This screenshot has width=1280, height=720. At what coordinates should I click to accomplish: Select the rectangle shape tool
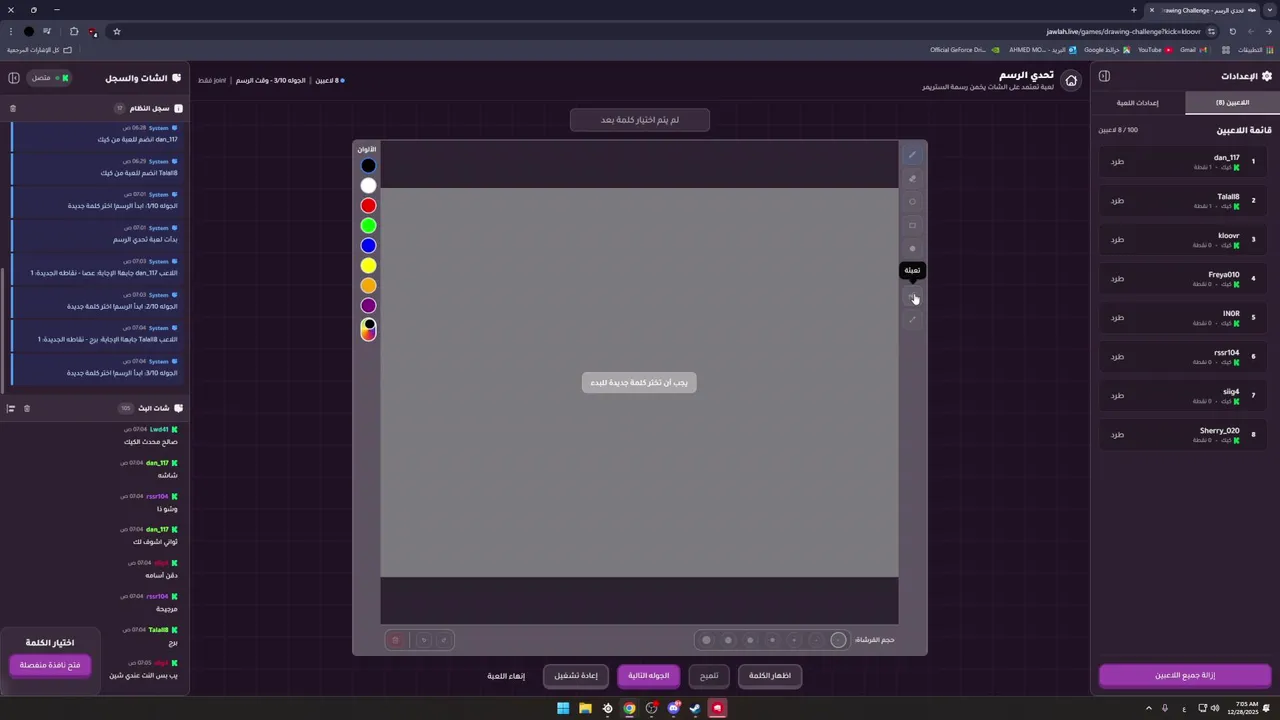(912, 226)
